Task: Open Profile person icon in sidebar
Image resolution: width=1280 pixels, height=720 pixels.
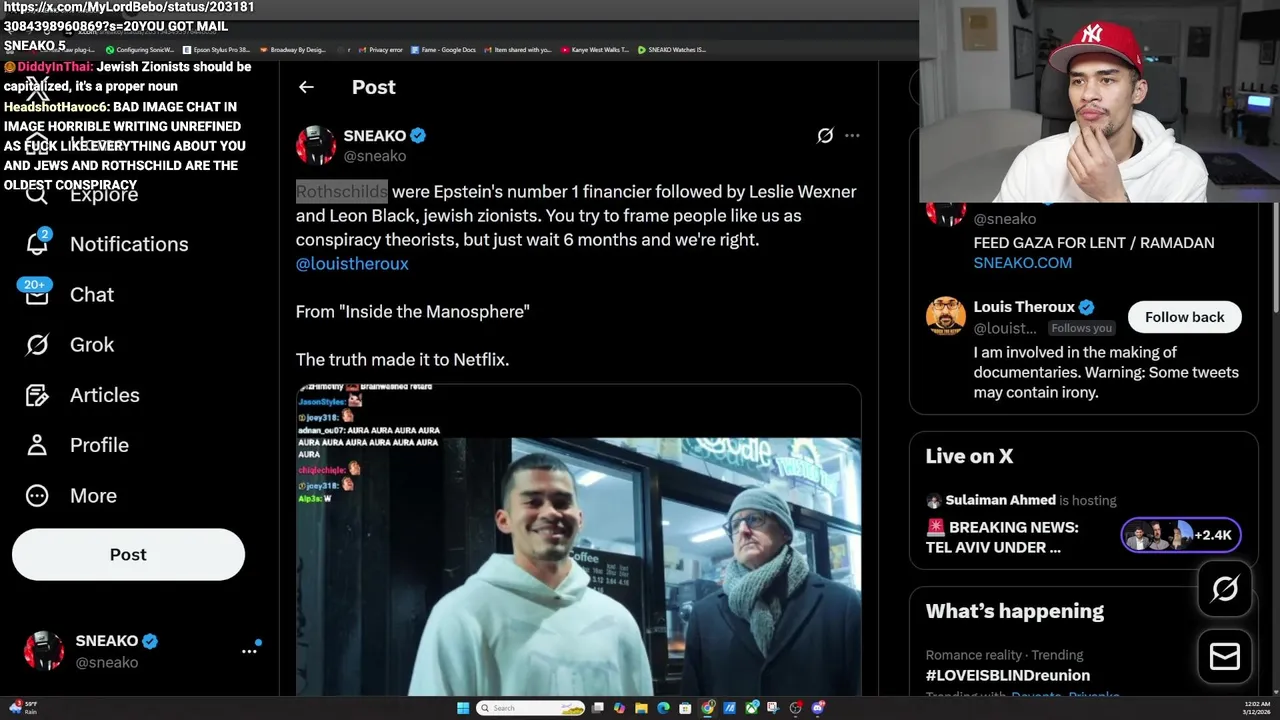Action: 37,445
